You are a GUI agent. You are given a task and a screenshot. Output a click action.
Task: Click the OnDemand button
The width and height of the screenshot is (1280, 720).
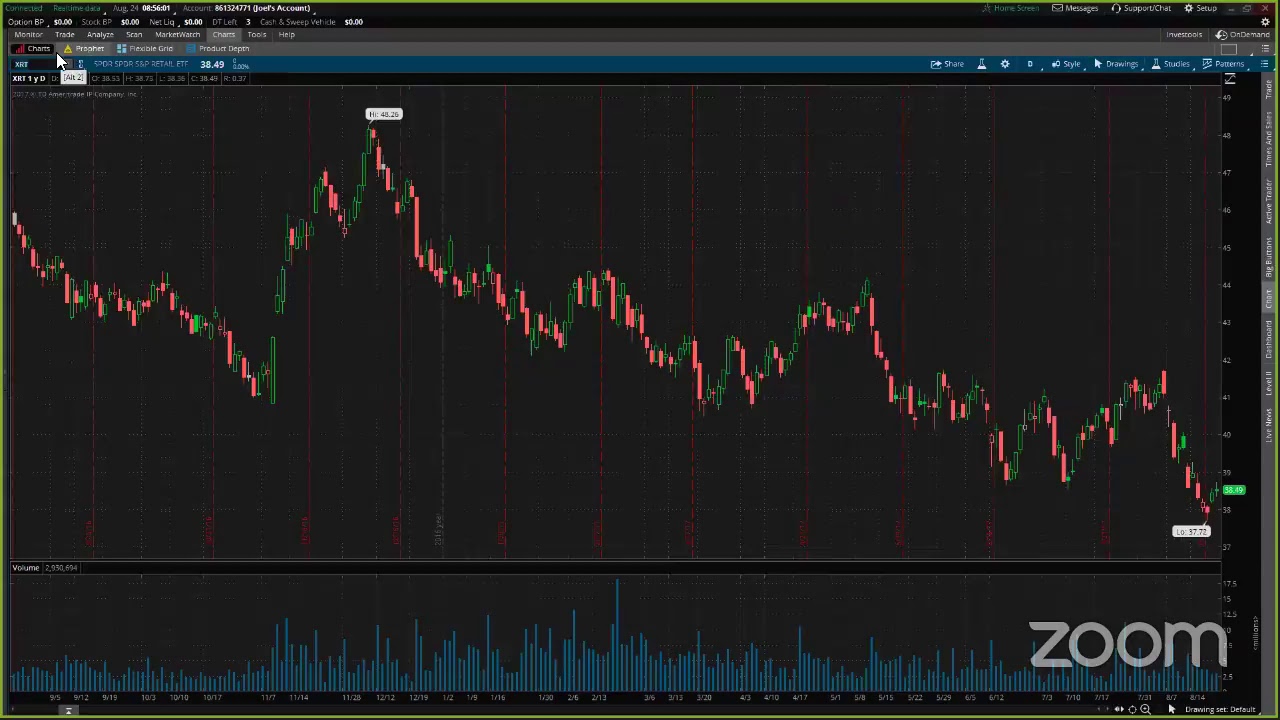point(1243,34)
